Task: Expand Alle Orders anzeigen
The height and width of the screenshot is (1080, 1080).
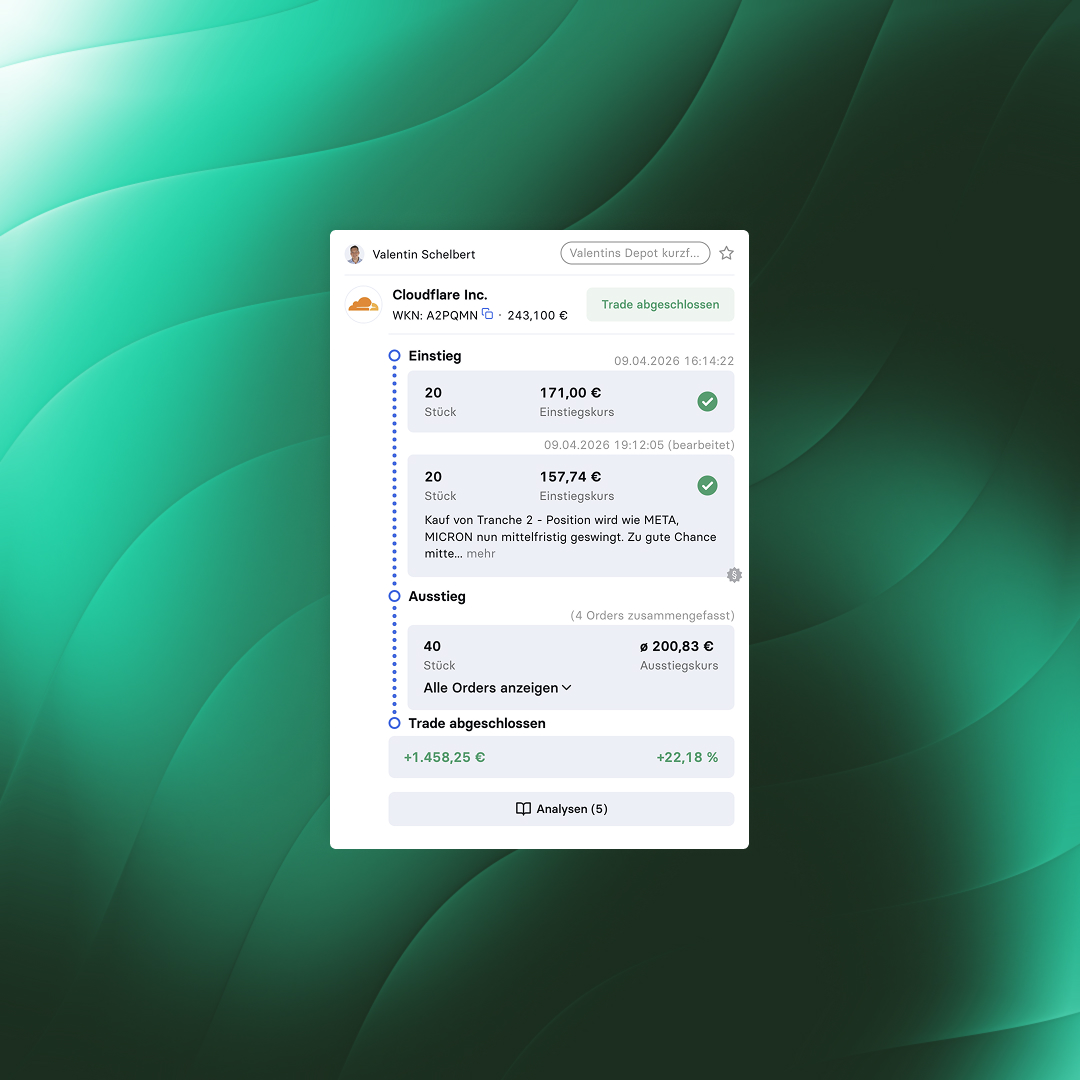Action: click(x=497, y=688)
